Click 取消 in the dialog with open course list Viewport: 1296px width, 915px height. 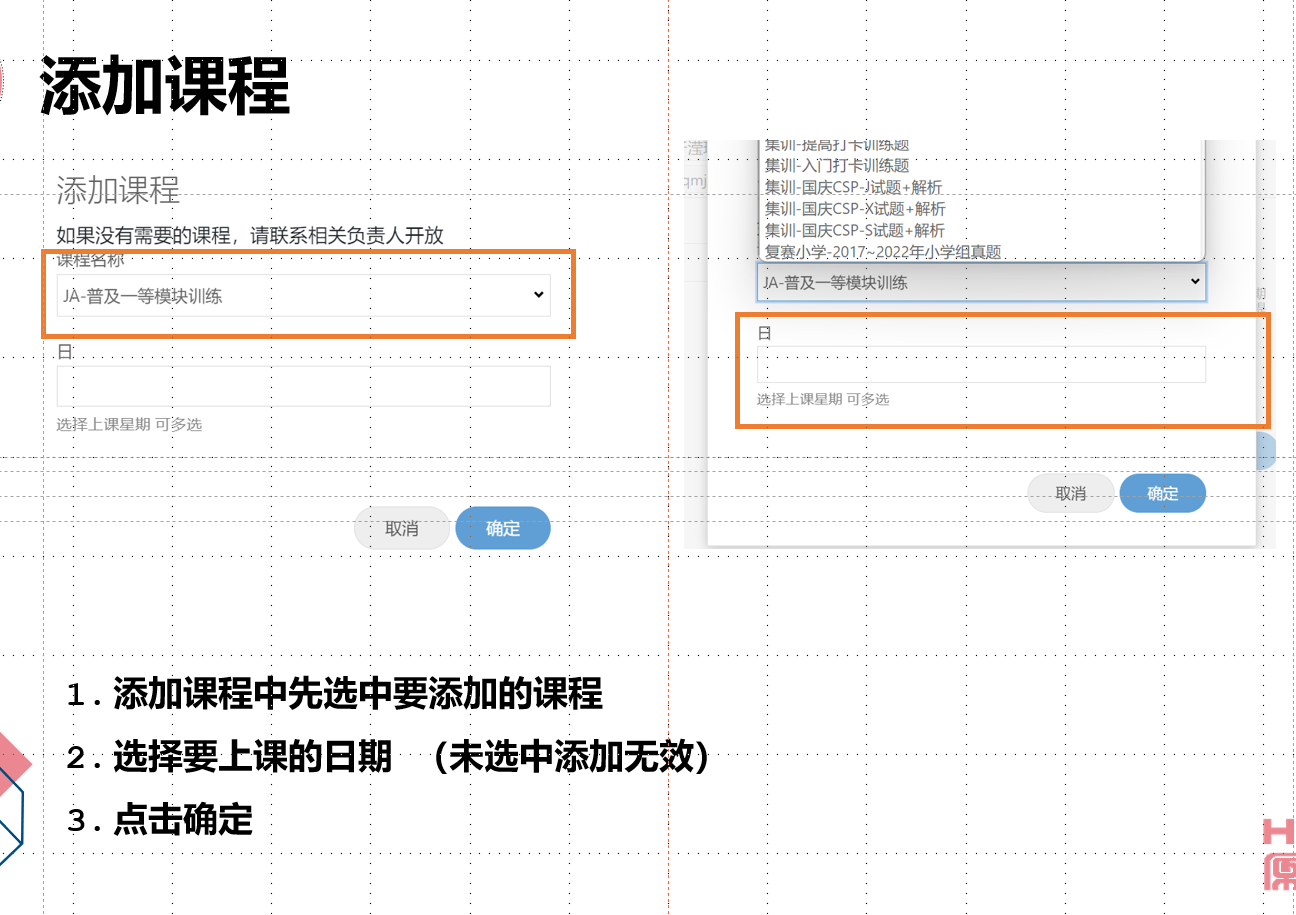pyautogui.click(x=1070, y=493)
